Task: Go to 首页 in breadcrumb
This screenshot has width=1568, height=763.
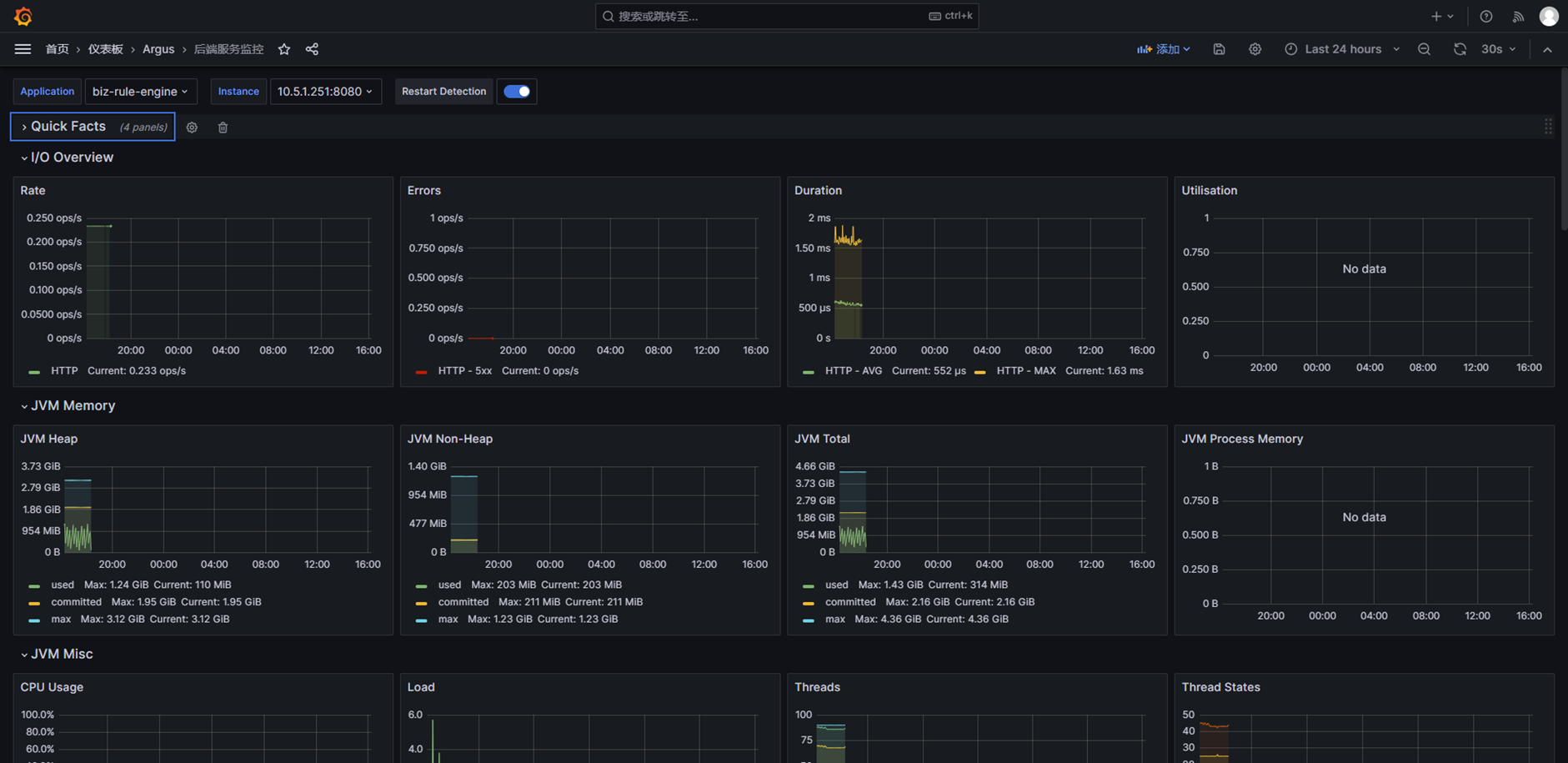Action: coord(57,49)
